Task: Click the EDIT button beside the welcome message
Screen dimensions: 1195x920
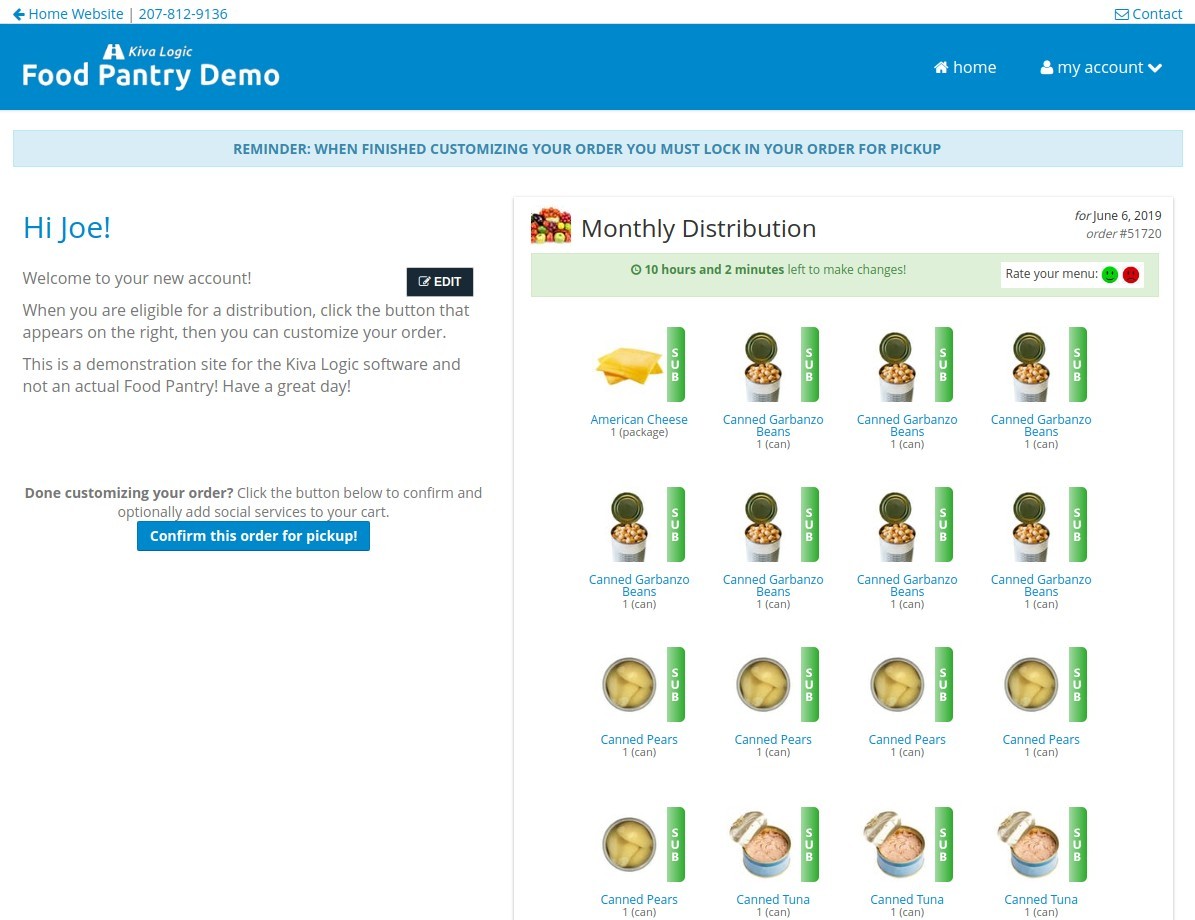Action: pyautogui.click(x=440, y=281)
